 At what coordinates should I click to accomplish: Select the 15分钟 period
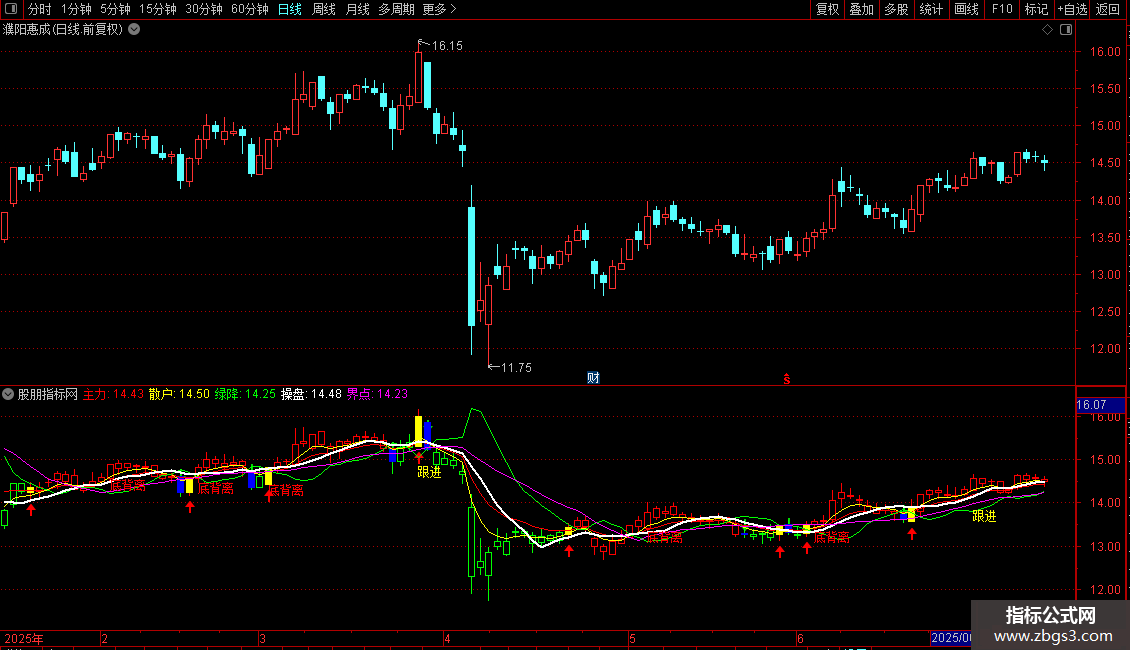158,9
